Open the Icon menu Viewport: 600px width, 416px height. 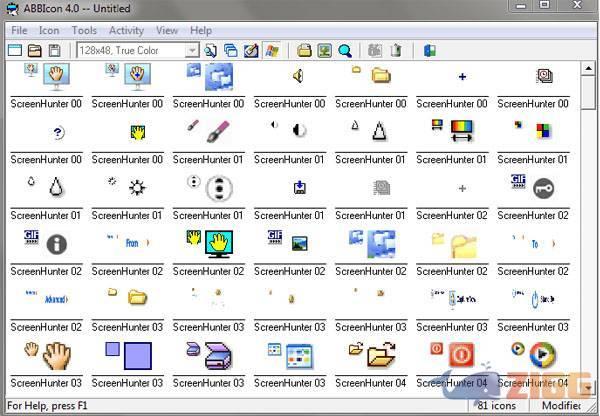(49, 31)
